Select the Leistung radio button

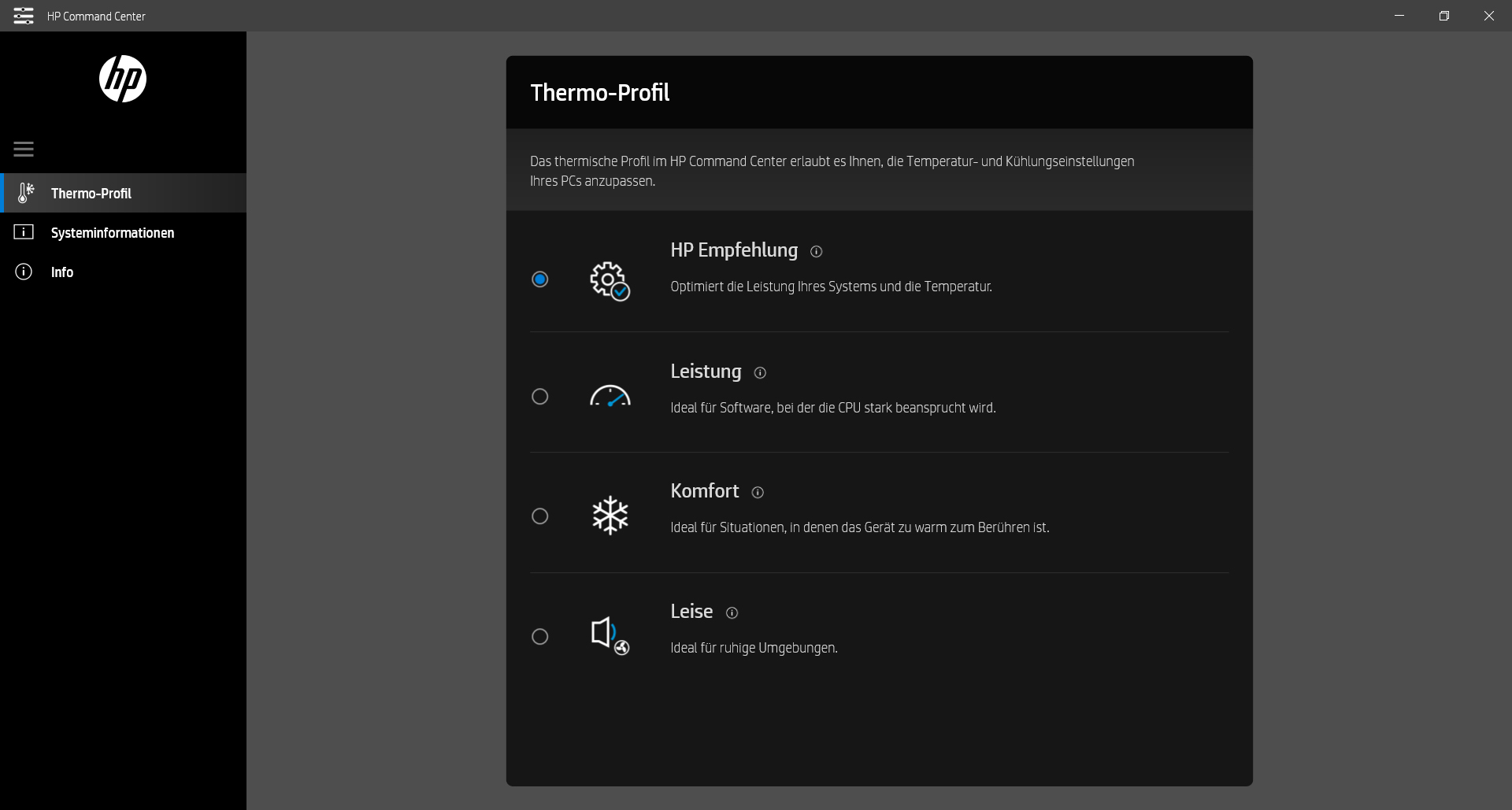[540, 397]
